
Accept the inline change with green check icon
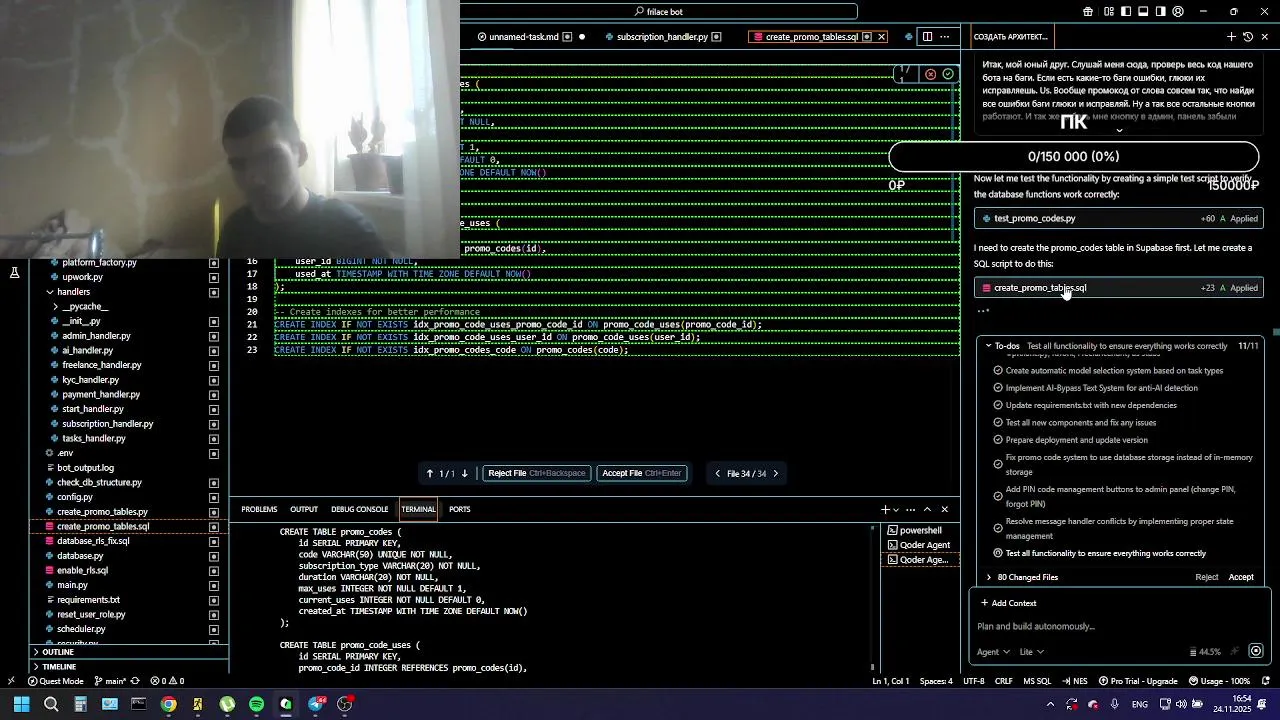tap(948, 74)
